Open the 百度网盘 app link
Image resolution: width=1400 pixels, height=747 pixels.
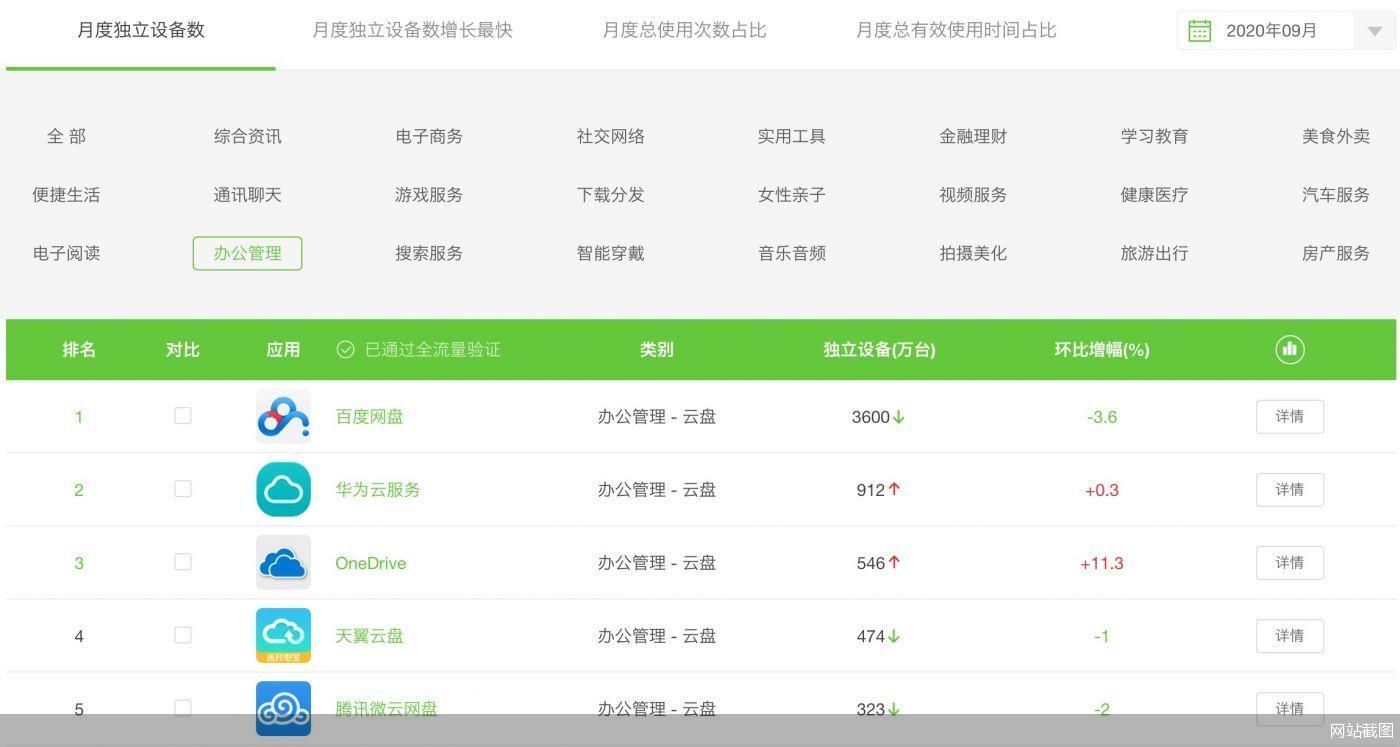pos(369,417)
